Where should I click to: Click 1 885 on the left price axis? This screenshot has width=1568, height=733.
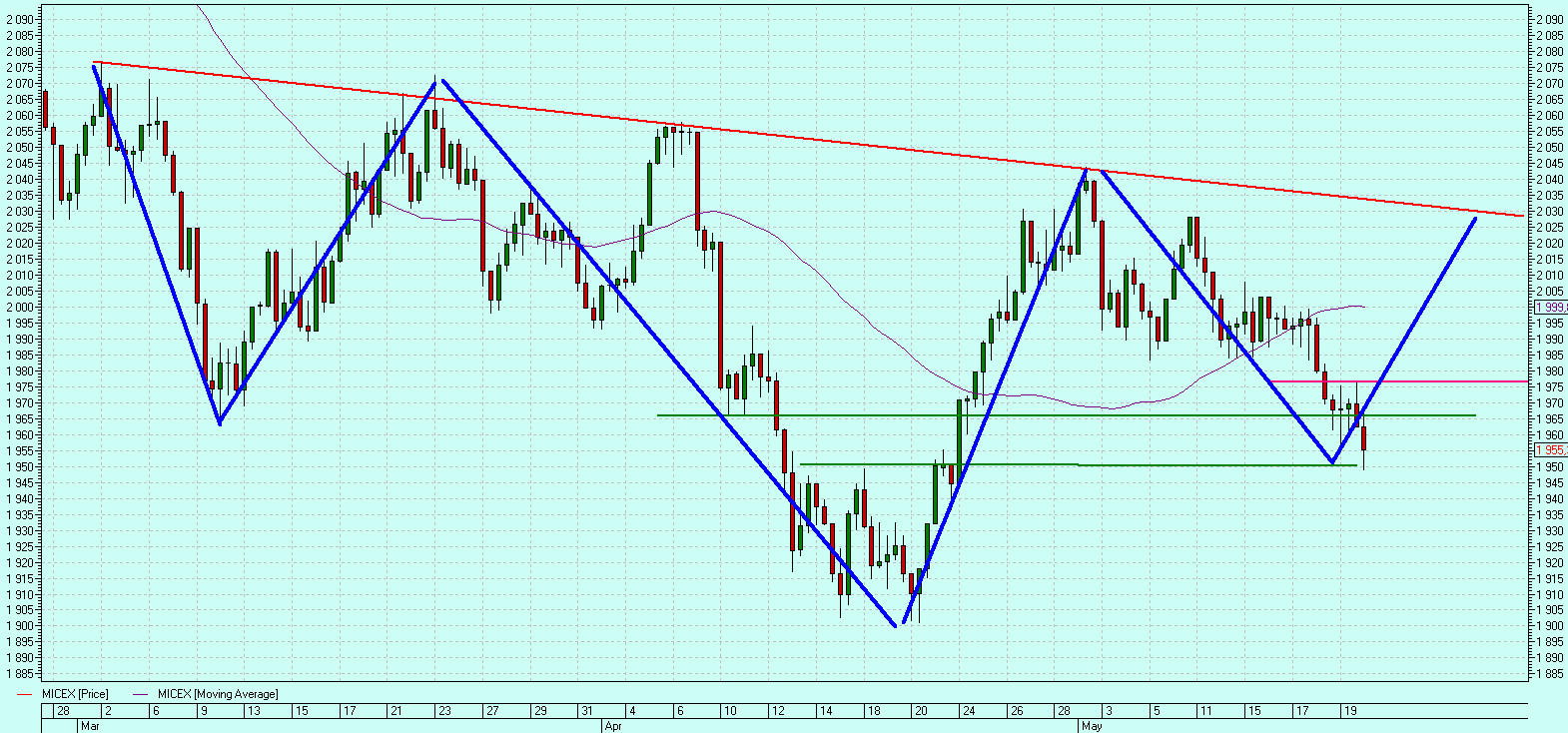(19, 674)
